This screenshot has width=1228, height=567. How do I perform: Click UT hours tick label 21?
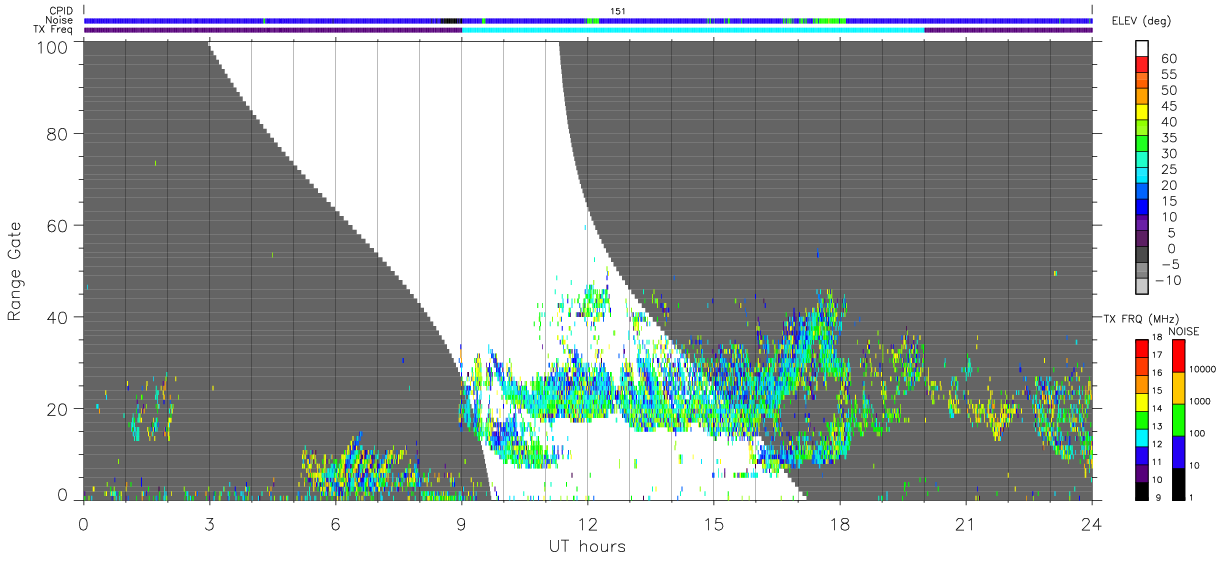pyautogui.click(x=965, y=524)
